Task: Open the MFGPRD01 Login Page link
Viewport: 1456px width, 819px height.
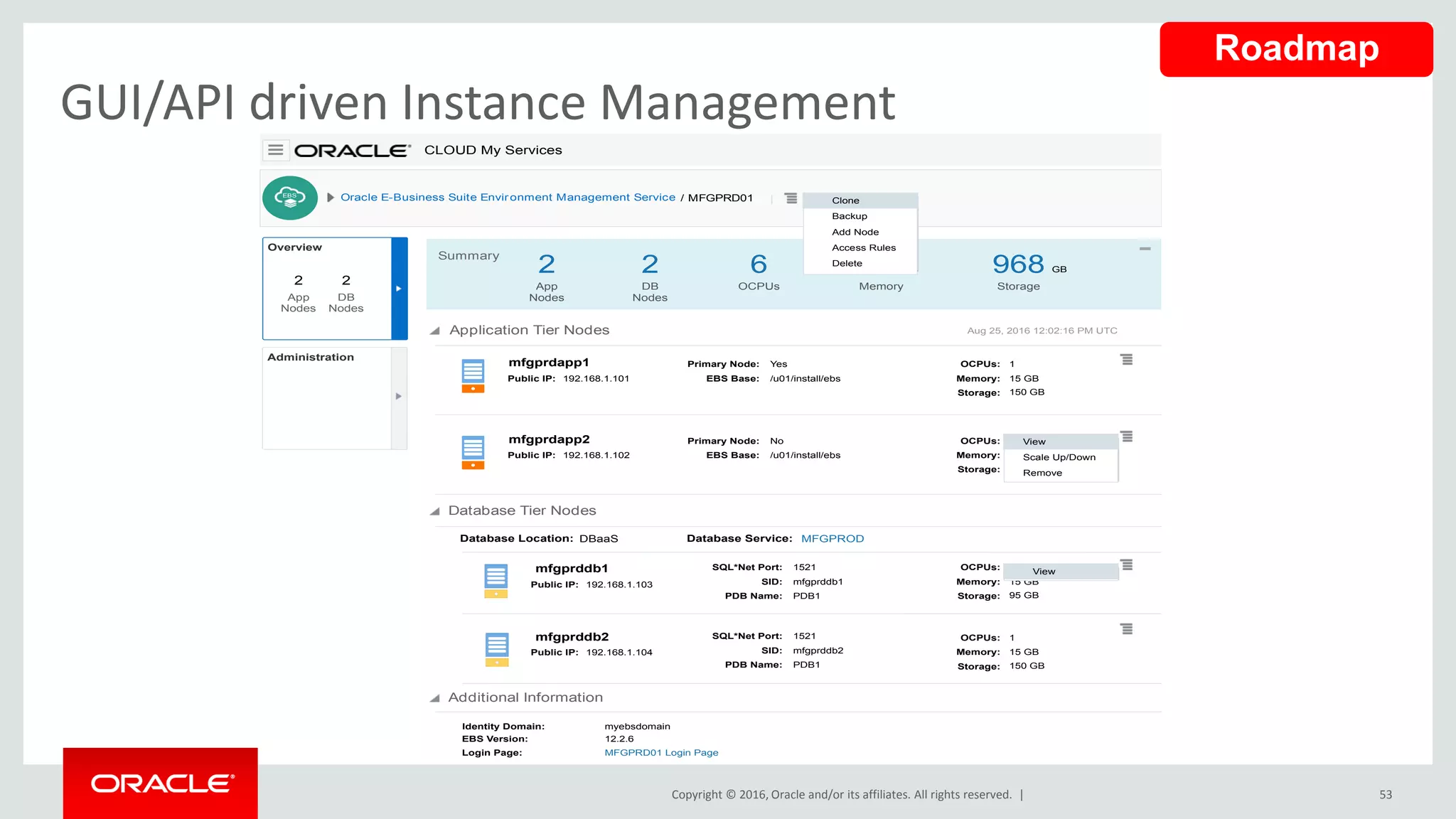Action: [661, 753]
